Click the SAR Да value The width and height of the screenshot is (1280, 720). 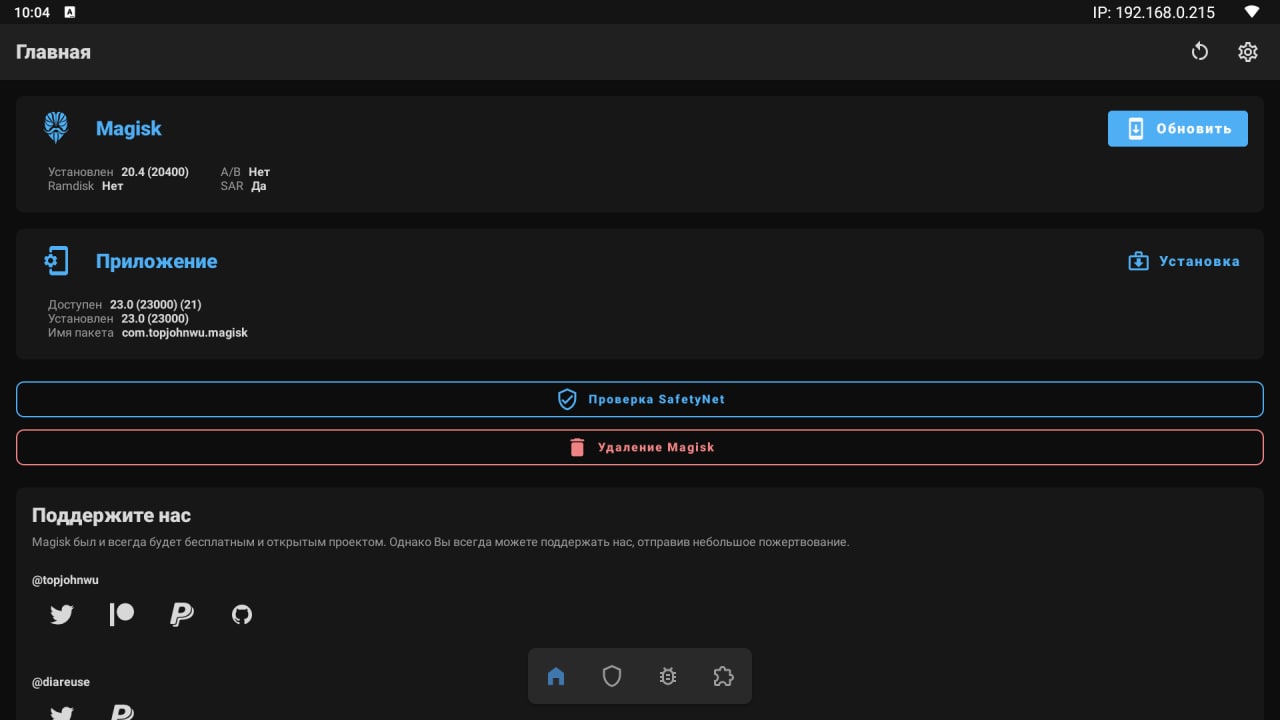(x=259, y=186)
